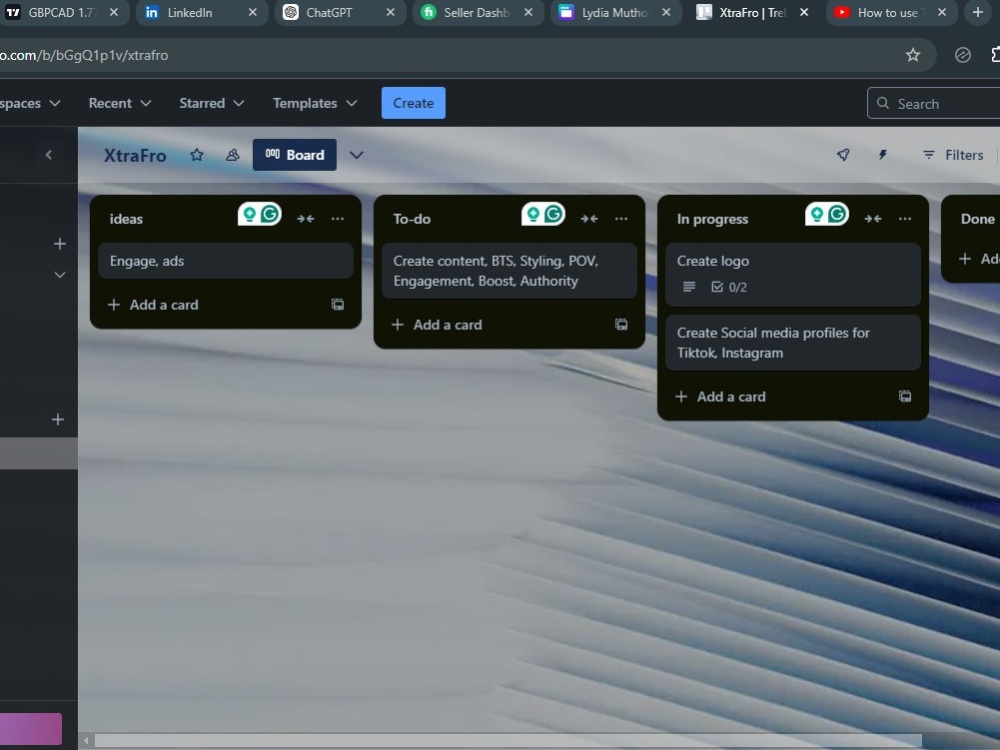Image resolution: width=1000 pixels, height=750 pixels.
Task: Click the description icon on Create logo
Action: point(689,287)
